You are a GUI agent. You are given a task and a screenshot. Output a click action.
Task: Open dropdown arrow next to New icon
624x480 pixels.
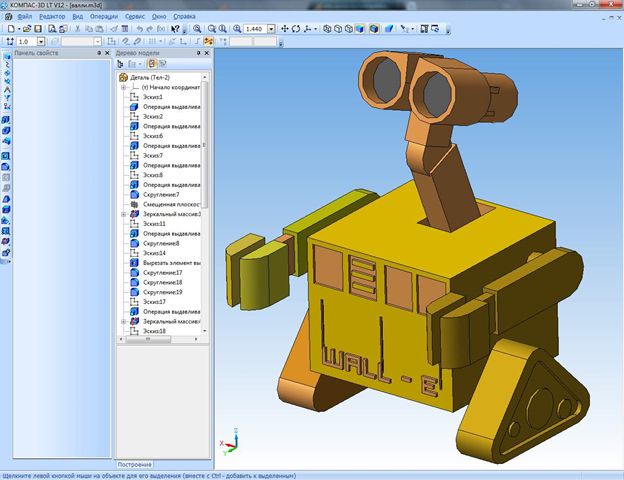point(19,29)
